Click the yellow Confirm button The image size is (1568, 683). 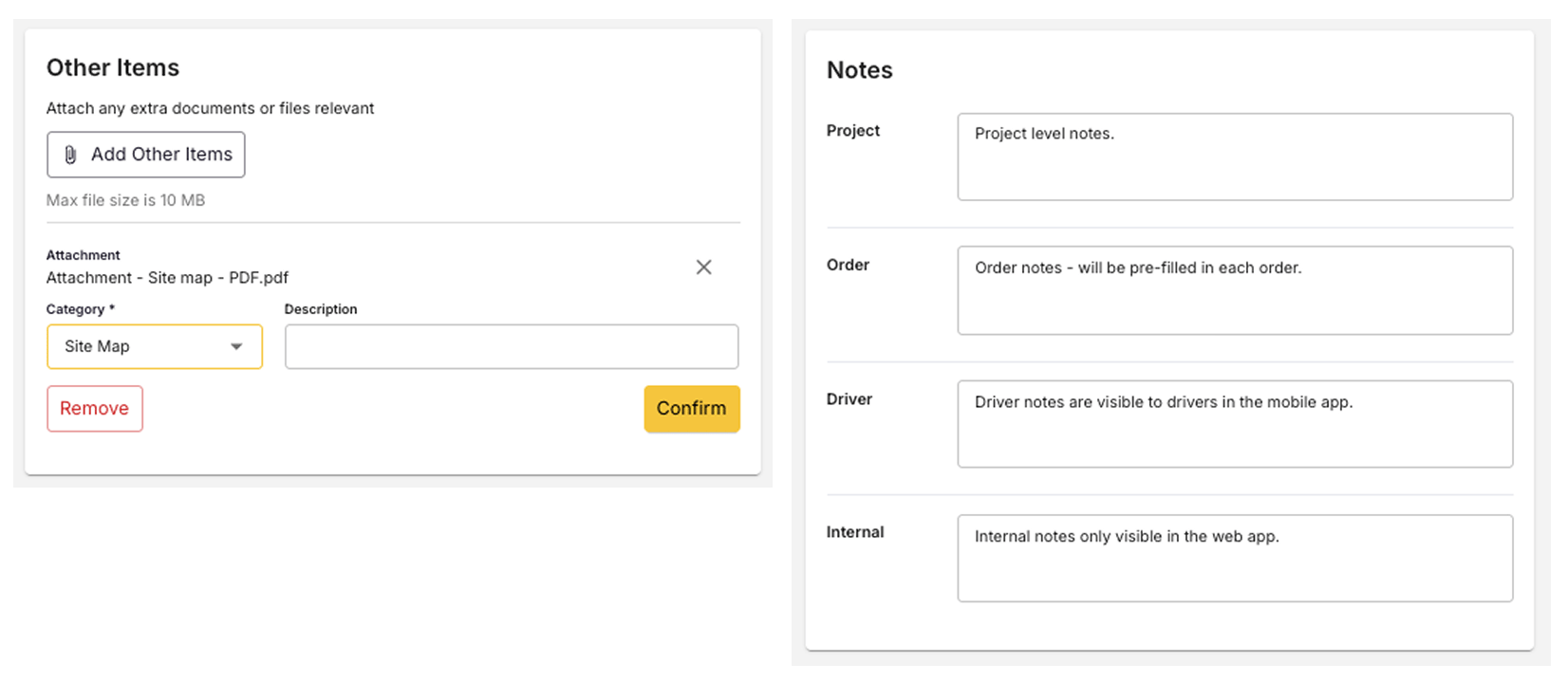tap(692, 409)
